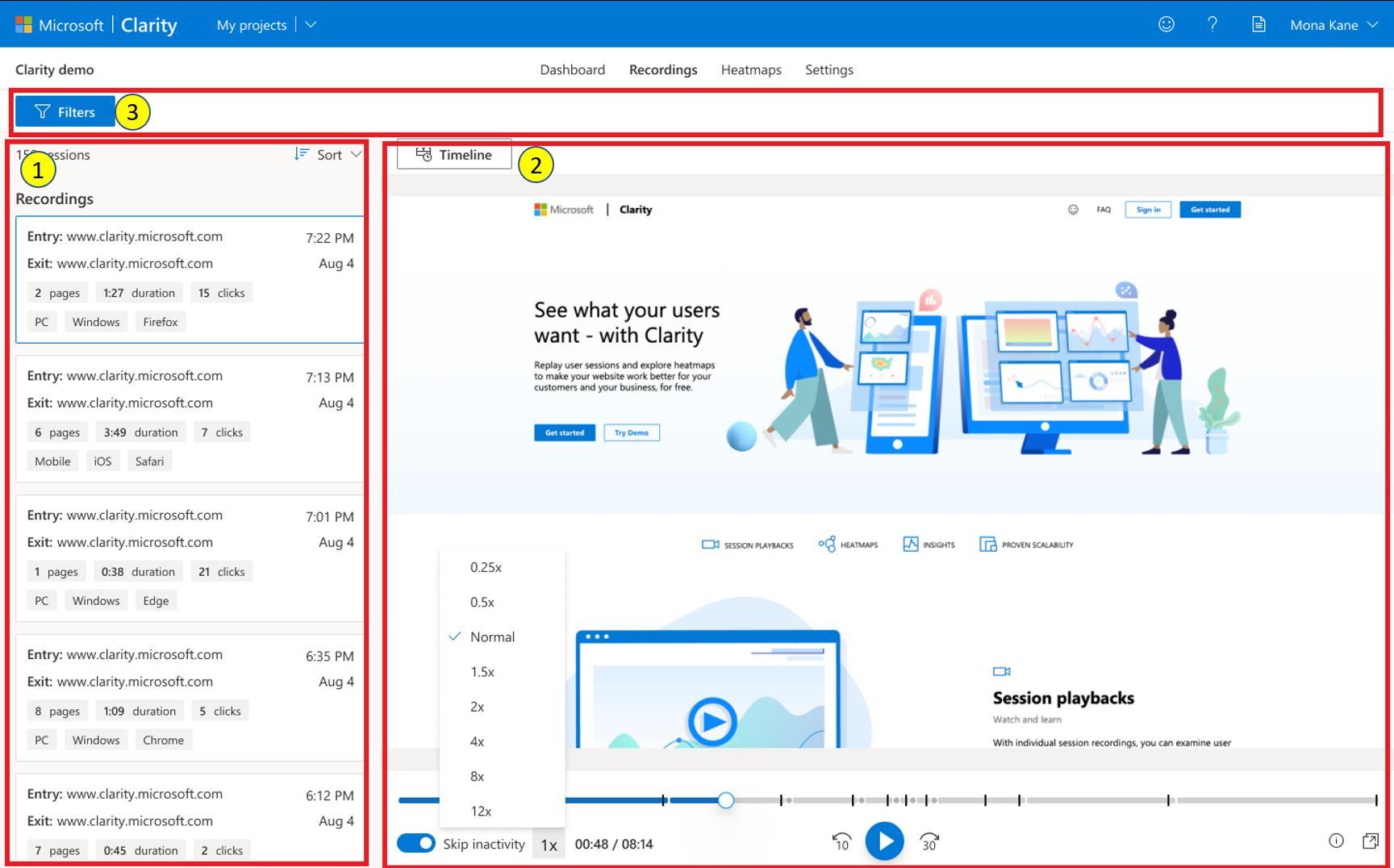Screen dimensions: 1394x868
Task: Click the 3:49 duration tag
Action: [x=140, y=432]
